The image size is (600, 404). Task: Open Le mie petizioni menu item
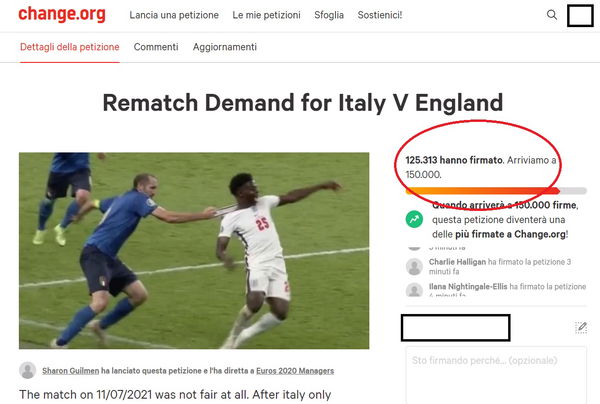266,15
